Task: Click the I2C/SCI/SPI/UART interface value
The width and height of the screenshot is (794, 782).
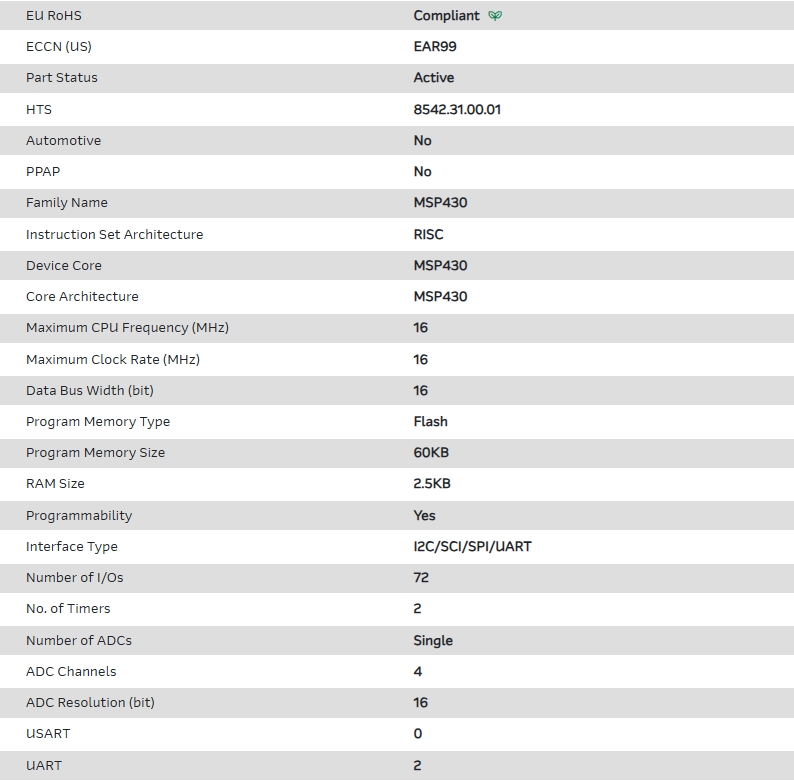Action: (x=472, y=547)
